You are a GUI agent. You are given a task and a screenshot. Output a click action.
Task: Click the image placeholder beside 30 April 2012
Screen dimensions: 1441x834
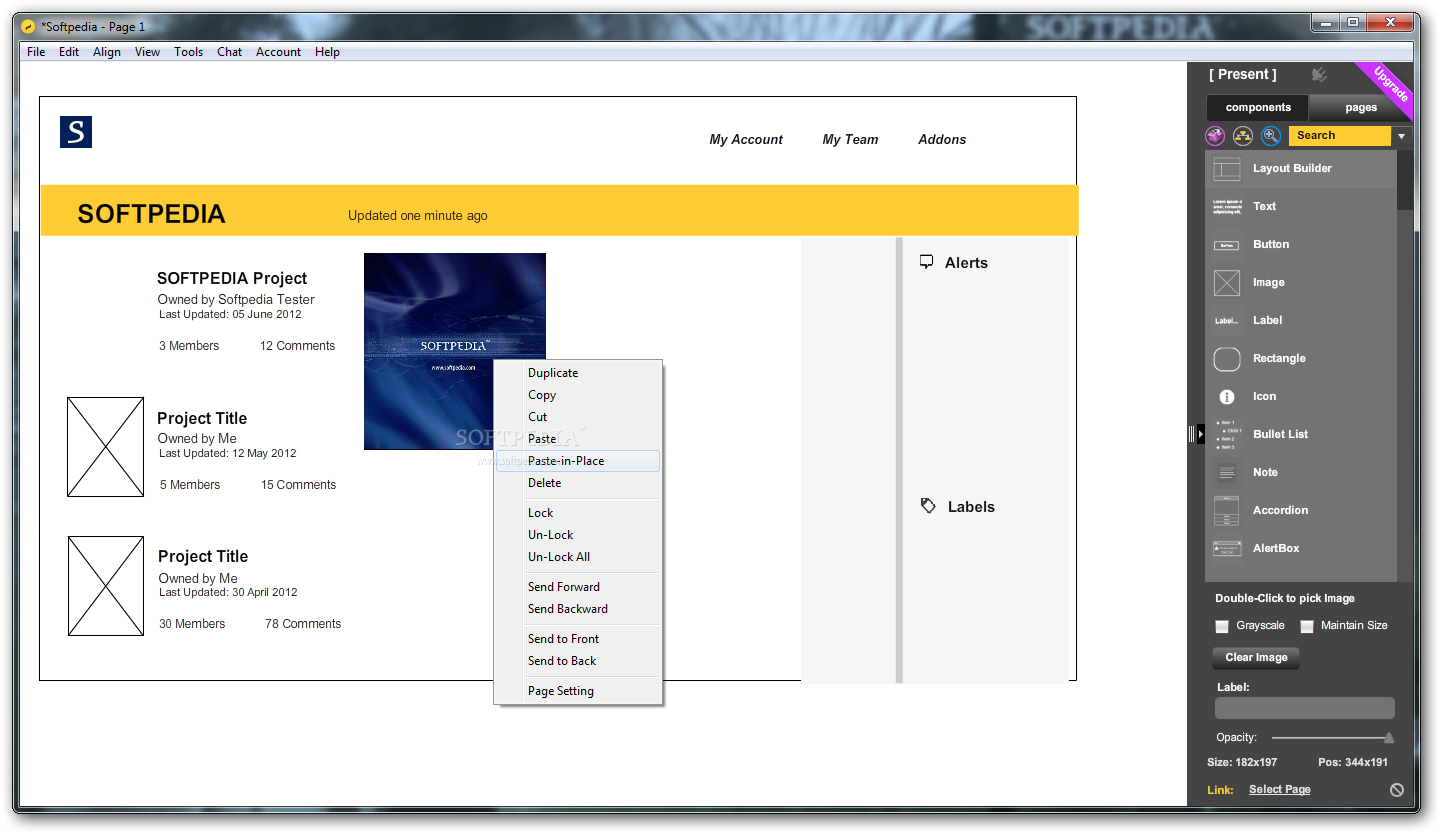(x=106, y=586)
